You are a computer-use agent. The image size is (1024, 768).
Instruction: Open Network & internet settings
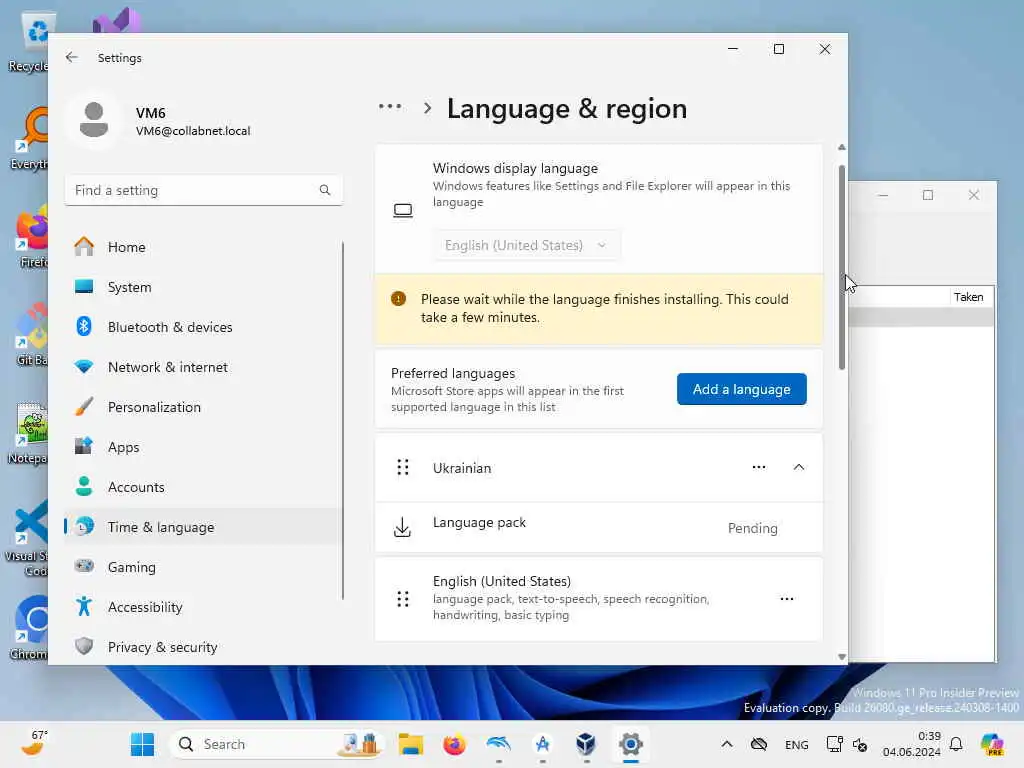click(x=204, y=367)
